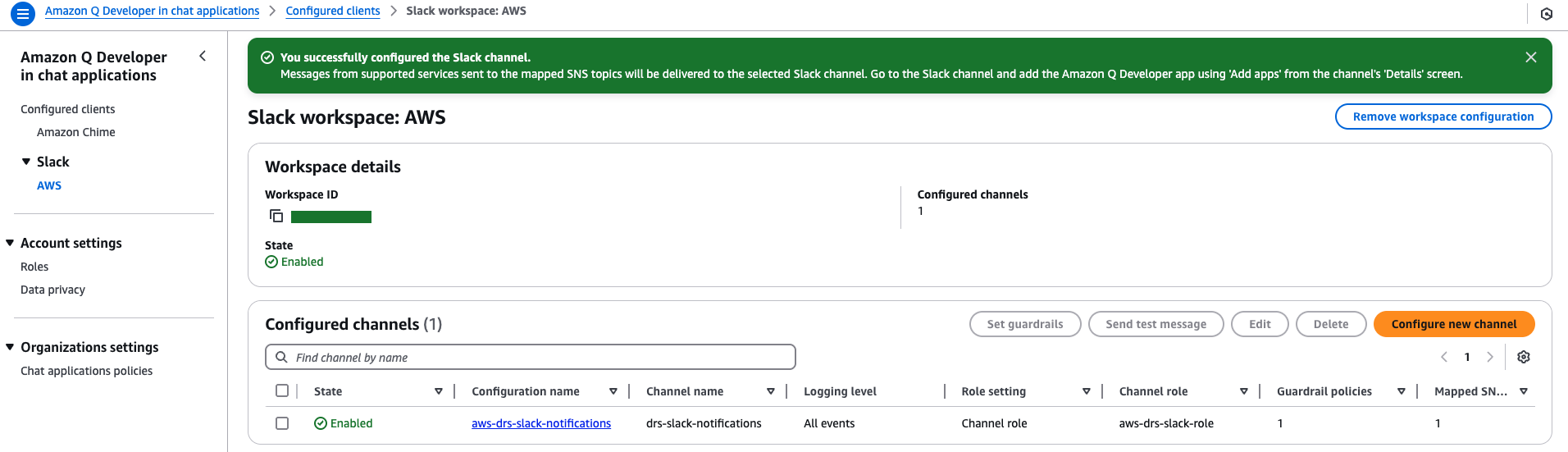The image size is (1568, 452).
Task: Click the Edit channel button
Action: (1260, 324)
